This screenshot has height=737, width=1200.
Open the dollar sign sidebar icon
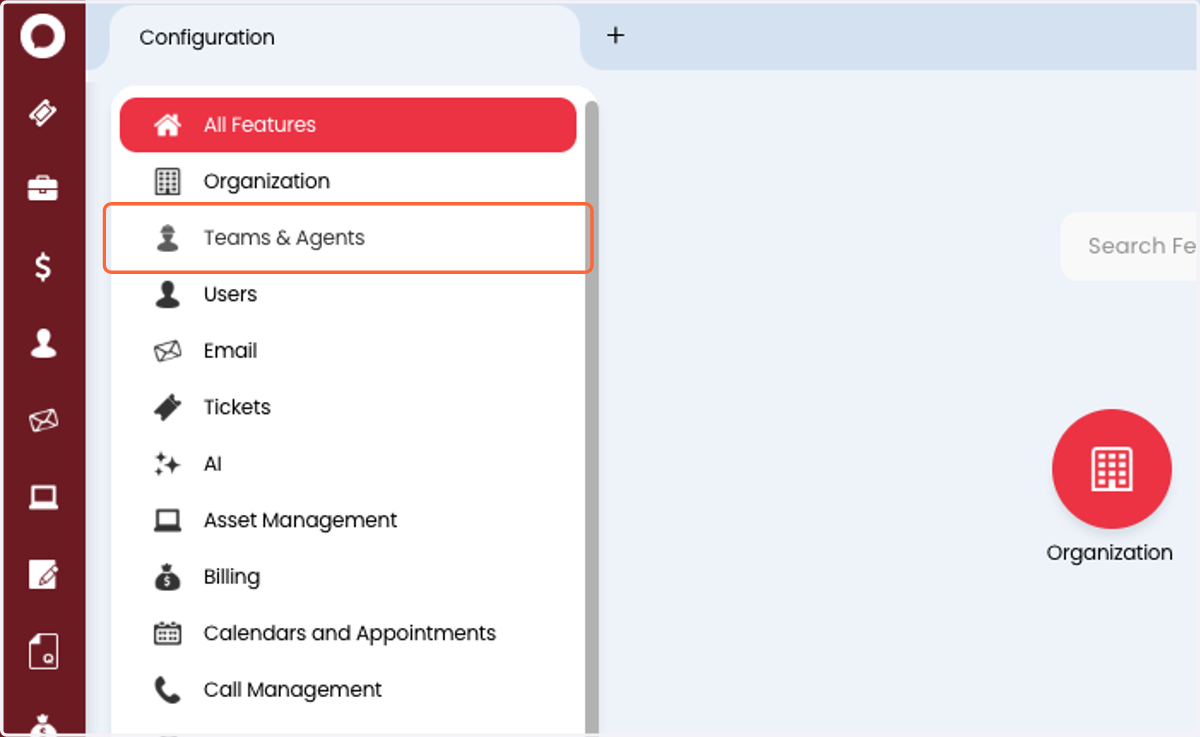click(x=43, y=266)
